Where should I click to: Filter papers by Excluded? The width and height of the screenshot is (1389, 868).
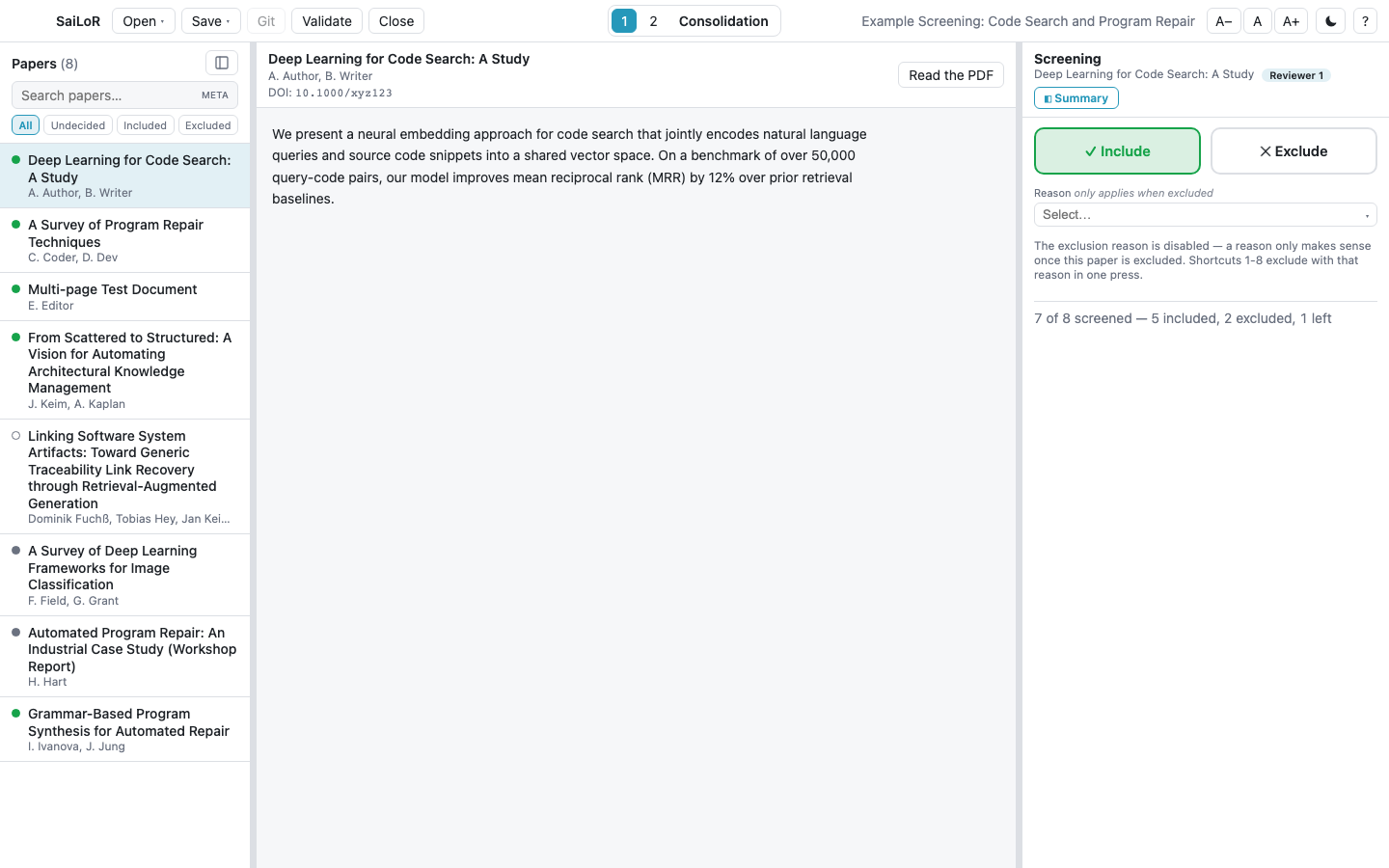[208, 125]
